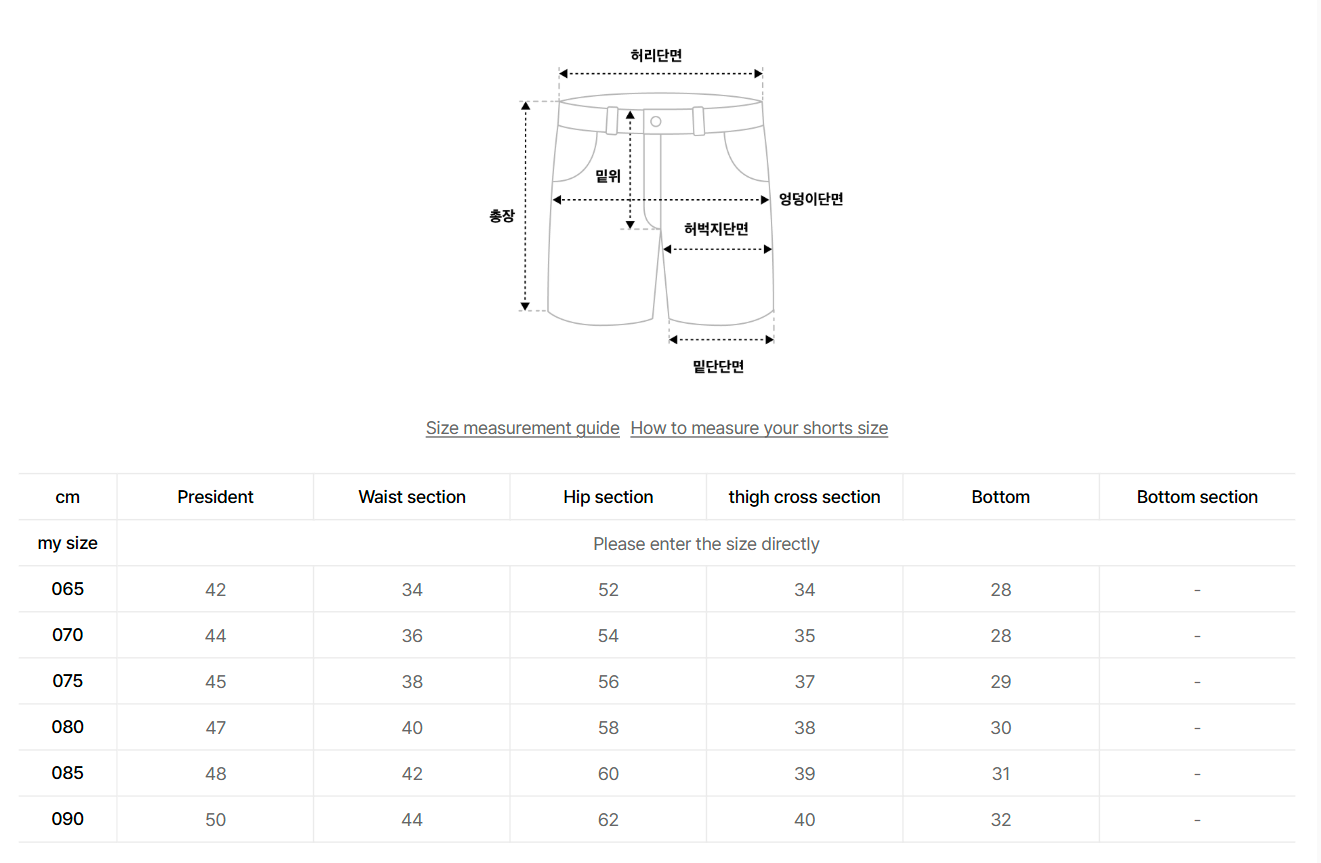
Task: Open How to measure your shorts size
Action: pos(759,428)
